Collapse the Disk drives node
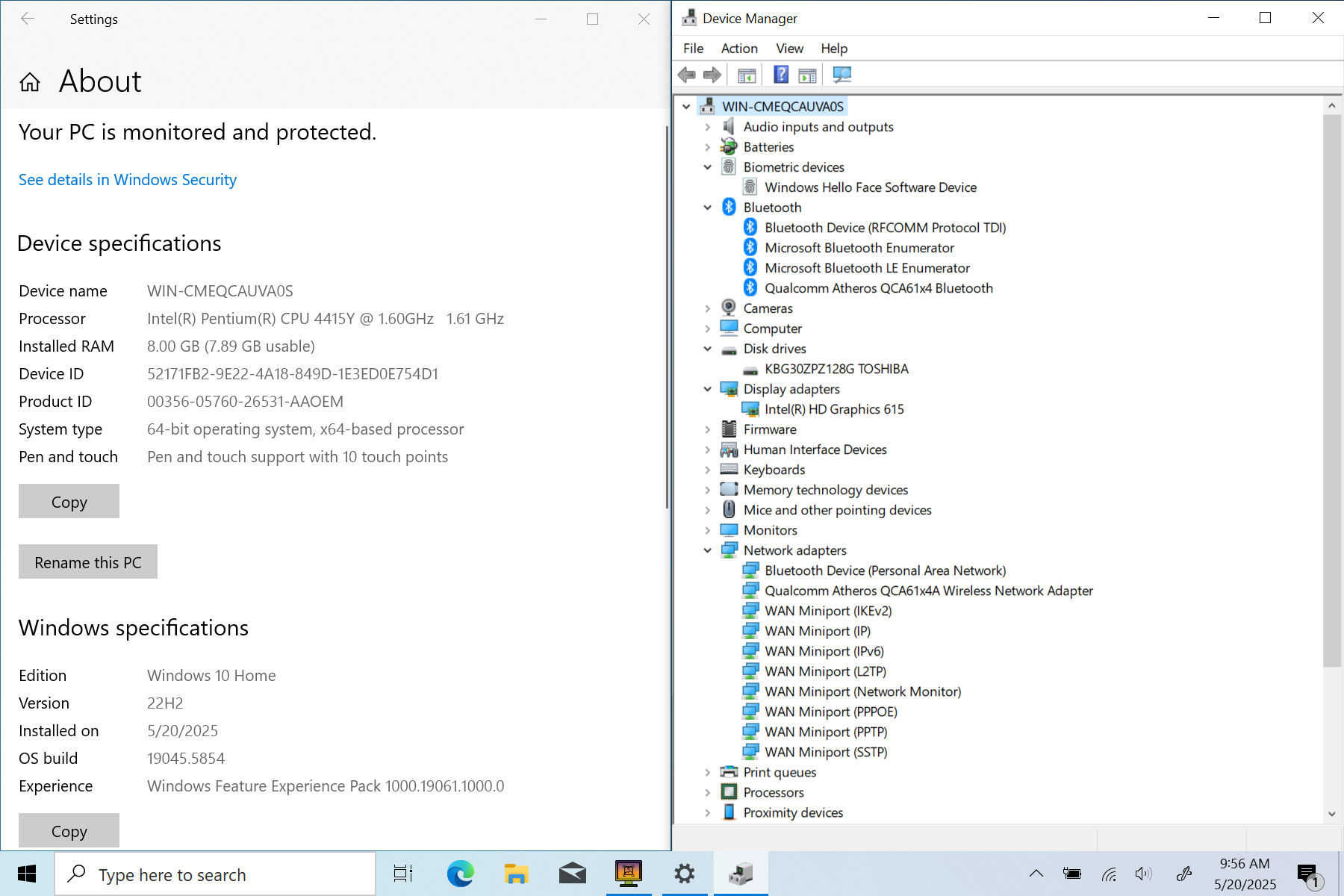Viewport: 1344px width, 896px height. coord(708,349)
